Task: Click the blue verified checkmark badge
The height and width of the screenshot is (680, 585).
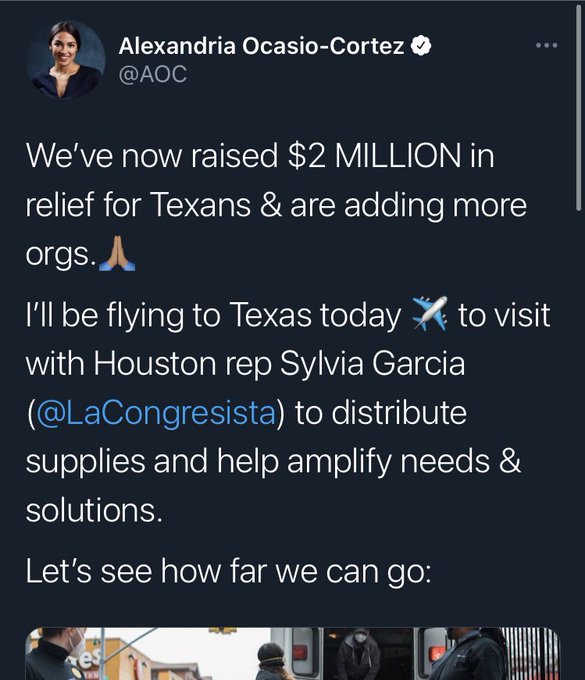Action: pos(420,46)
